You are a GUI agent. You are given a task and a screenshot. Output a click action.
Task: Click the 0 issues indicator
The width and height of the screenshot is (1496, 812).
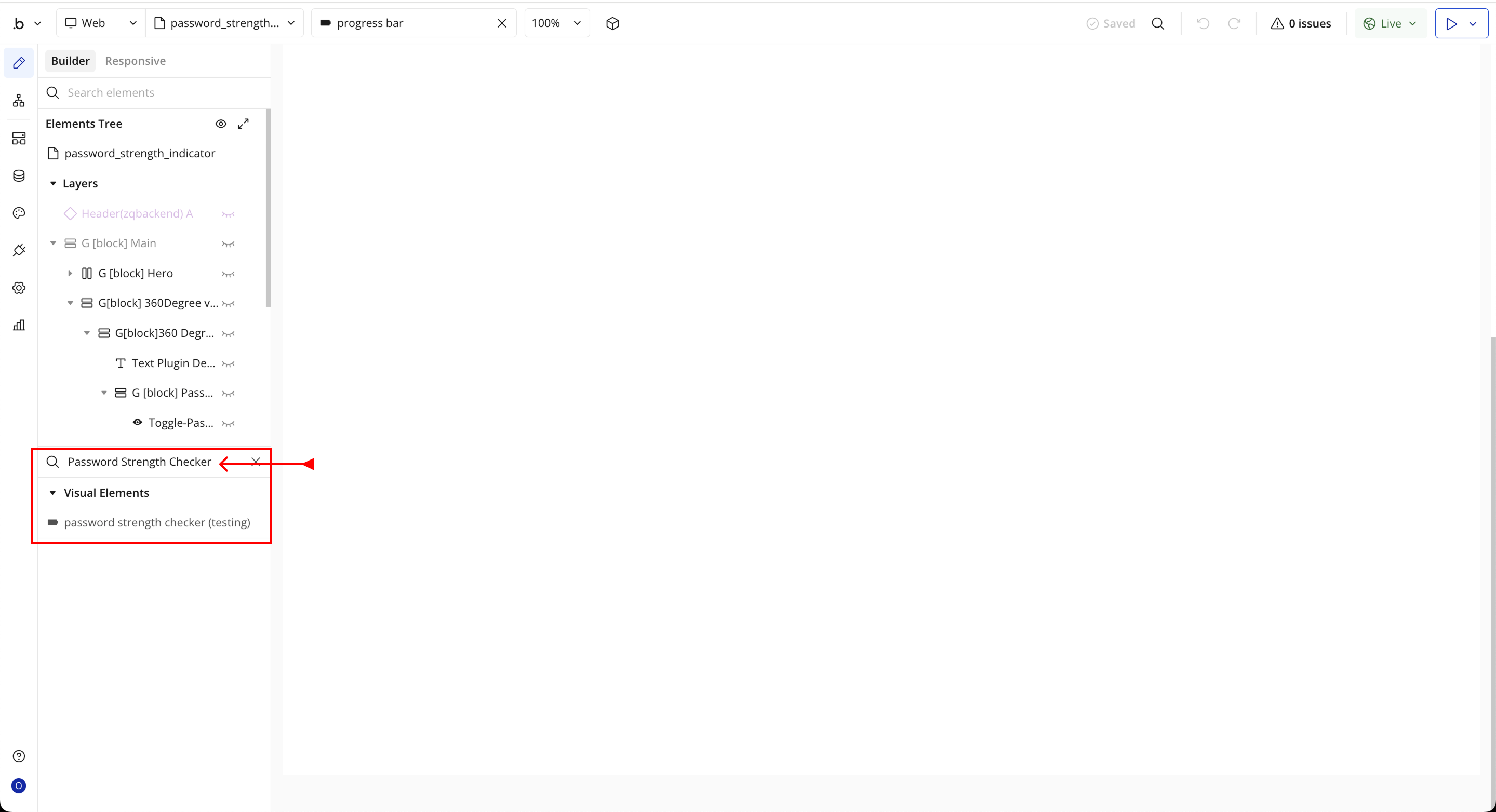[x=1301, y=23]
